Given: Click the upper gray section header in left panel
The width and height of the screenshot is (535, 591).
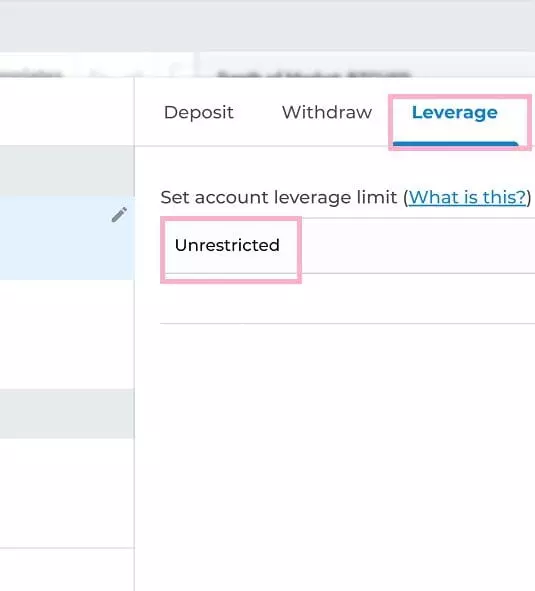Looking at the screenshot, I should pyautogui.click(x=67, y=171).
